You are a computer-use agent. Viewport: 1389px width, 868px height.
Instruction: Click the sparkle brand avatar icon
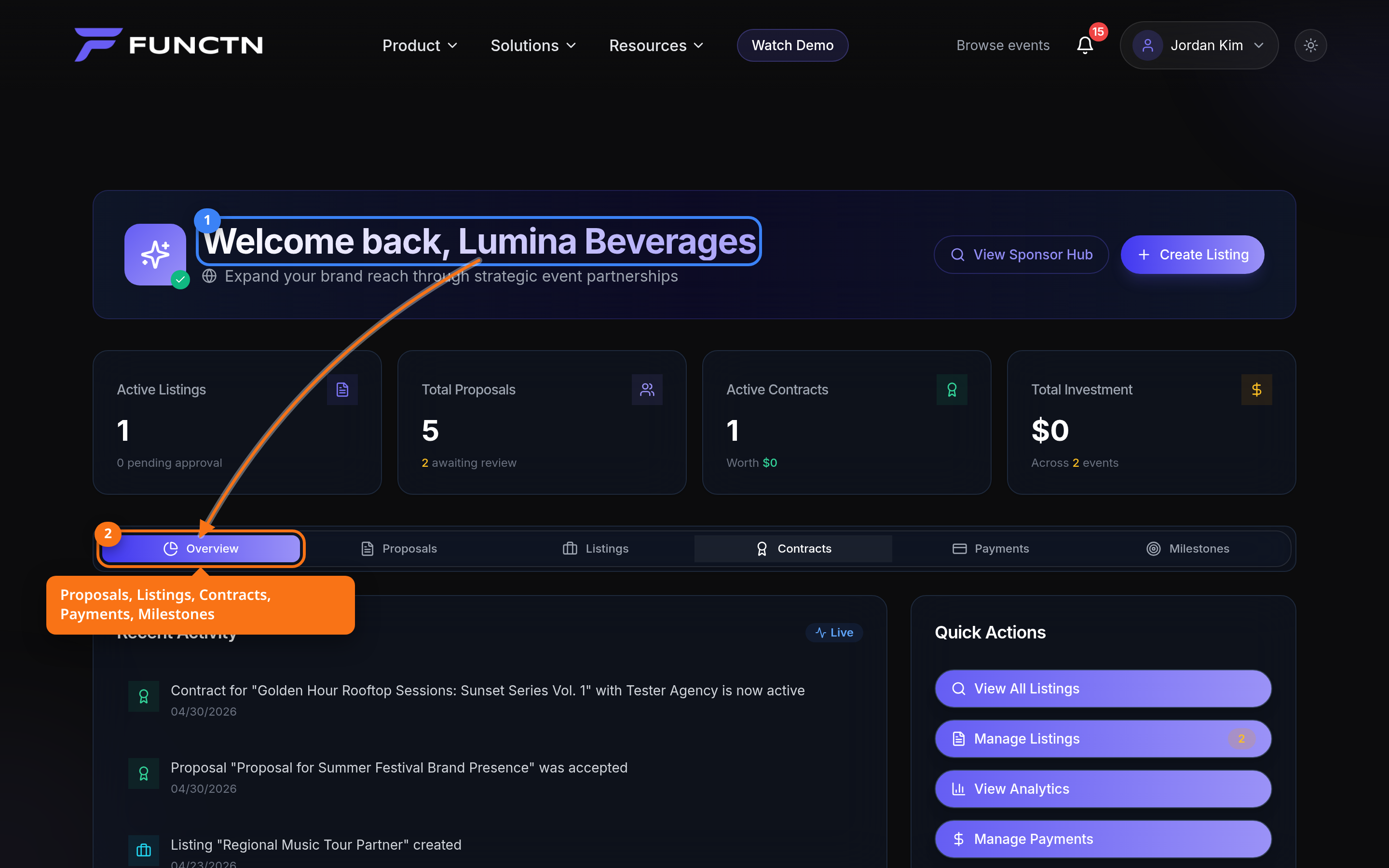[x=155, y=254]
